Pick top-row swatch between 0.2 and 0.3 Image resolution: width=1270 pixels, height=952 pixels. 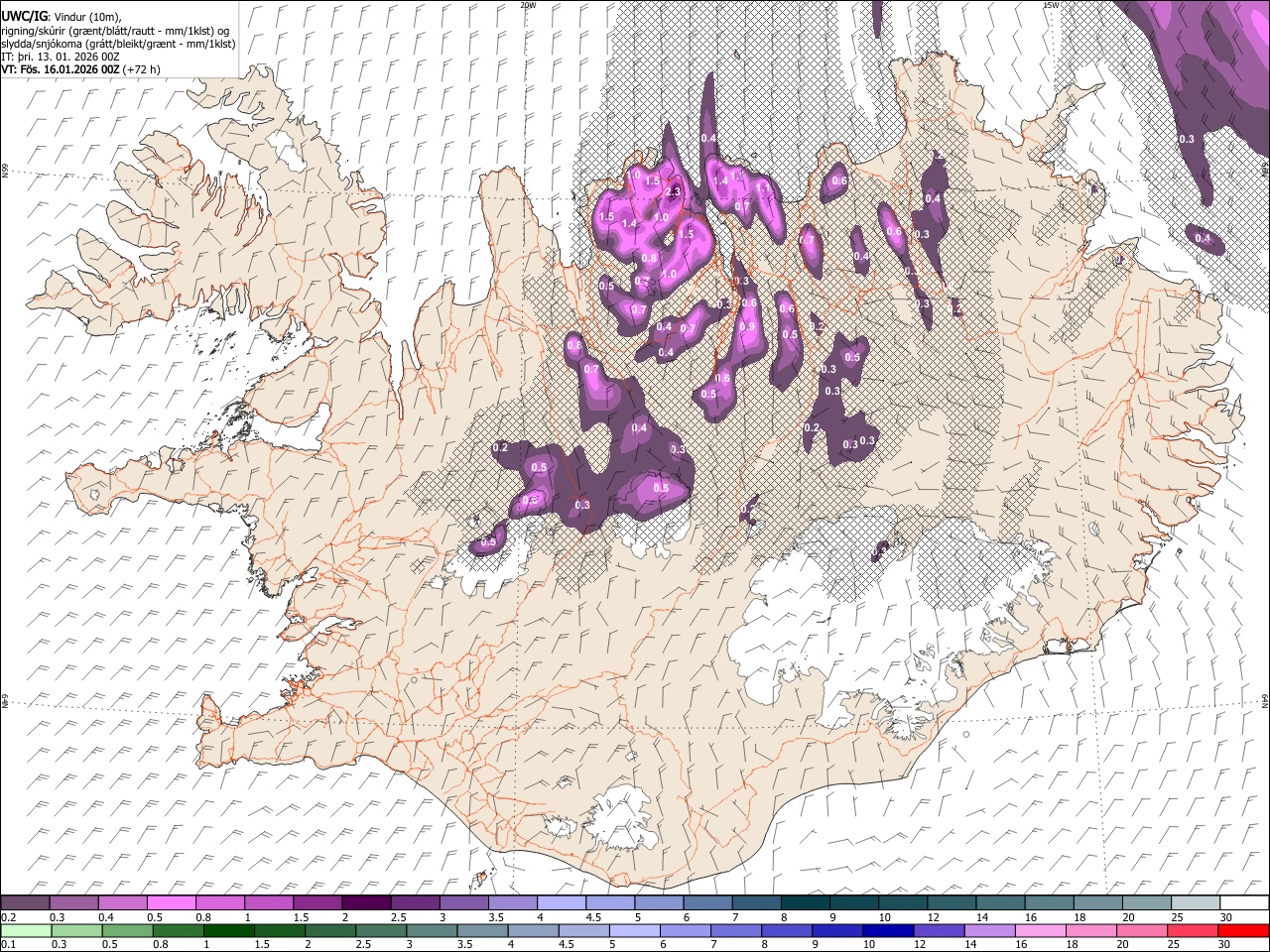click(x=25, y=902)
